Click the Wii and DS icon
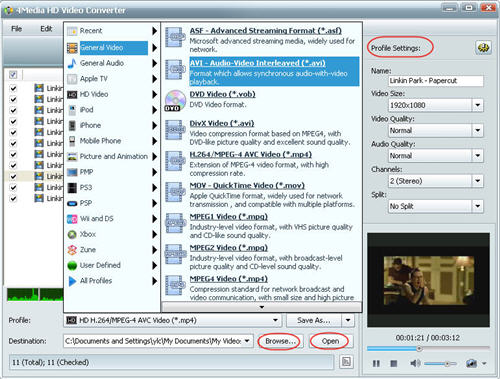This screenshot has height=379, width=500. point(72,219)
